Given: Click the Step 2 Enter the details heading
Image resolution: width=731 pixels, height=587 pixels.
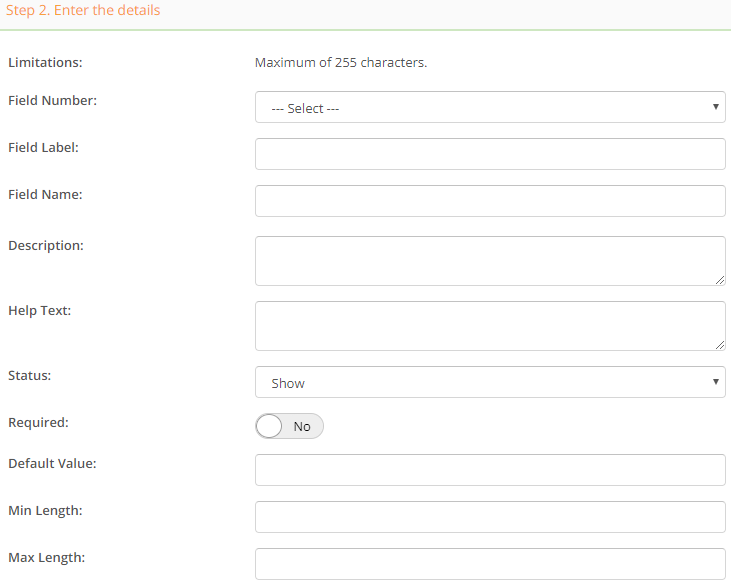Looking at the screenshot, I should (x=83, y=10).
